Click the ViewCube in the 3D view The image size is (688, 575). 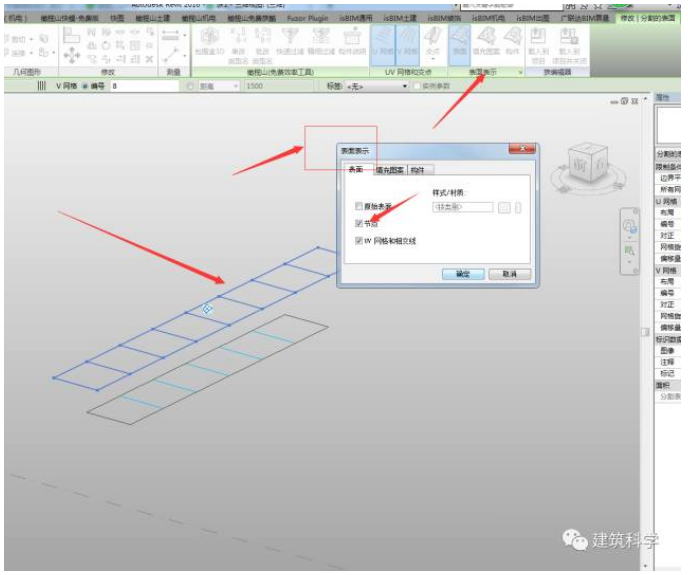pyautogui.click(x=588, y=164)
